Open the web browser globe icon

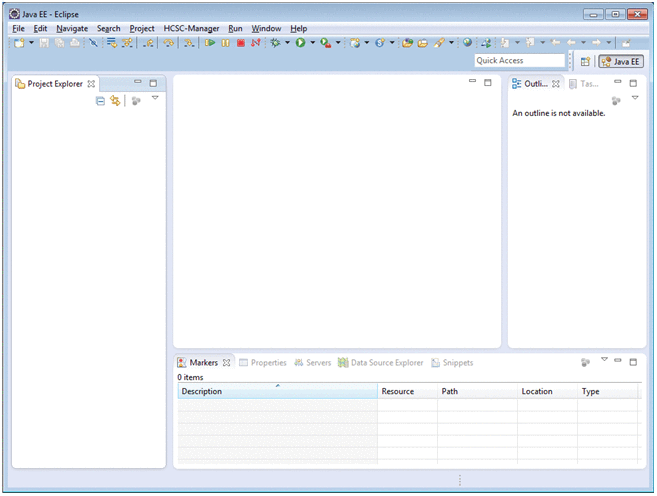click(467, 43)
